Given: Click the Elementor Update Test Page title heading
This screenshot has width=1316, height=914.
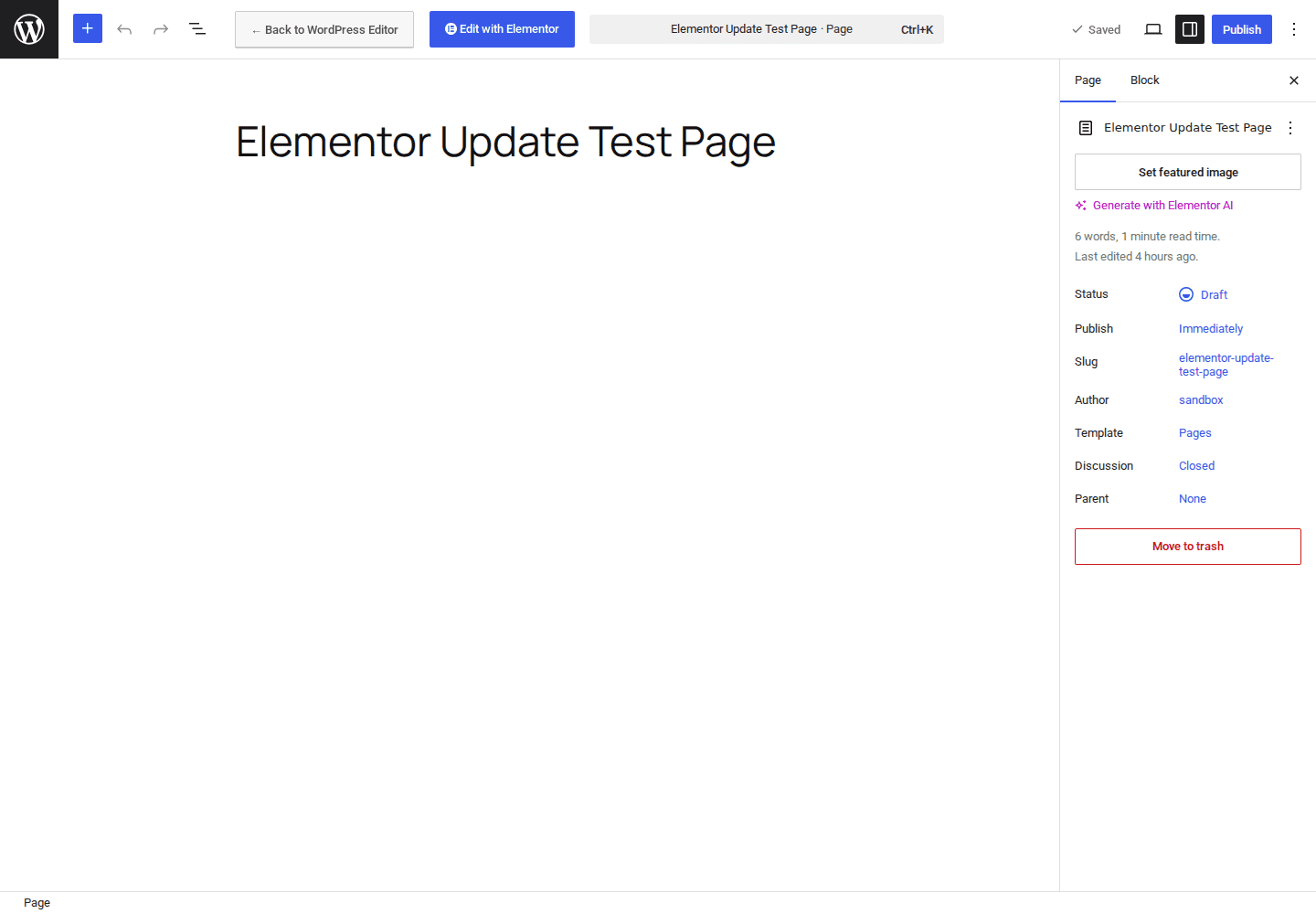Looking at the screenshot, I should point(505,143).
